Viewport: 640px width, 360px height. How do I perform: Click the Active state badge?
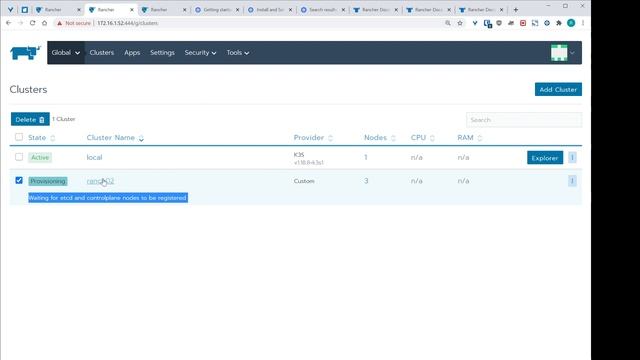coord(40,157)
